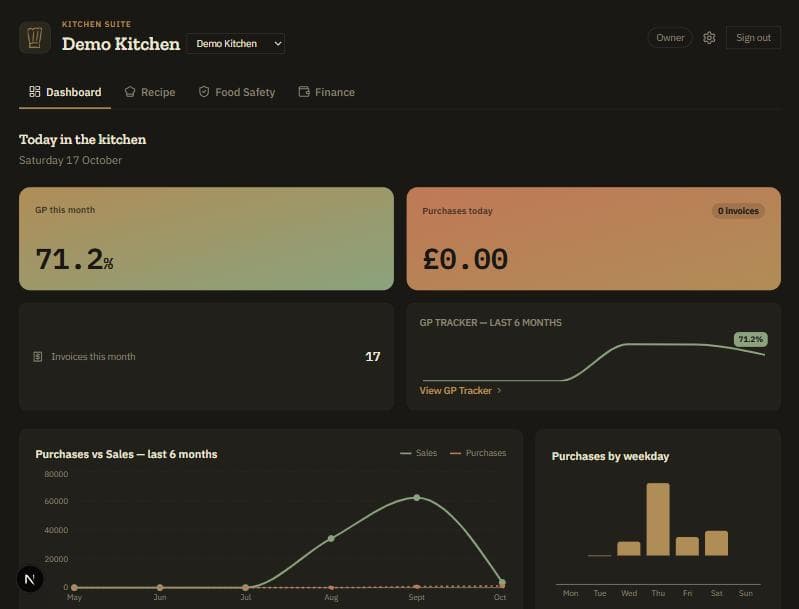
Task: Click the Saturday 17 October date text
Action: click(x=70, y=161)
